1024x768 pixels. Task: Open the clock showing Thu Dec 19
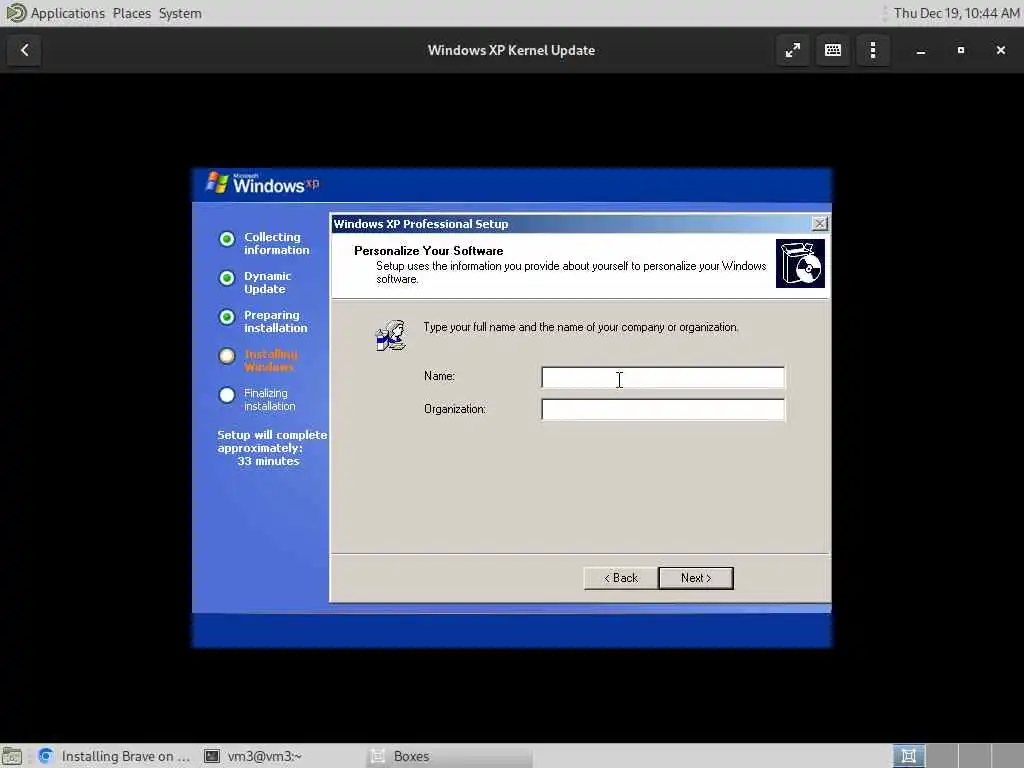point(956,13)
